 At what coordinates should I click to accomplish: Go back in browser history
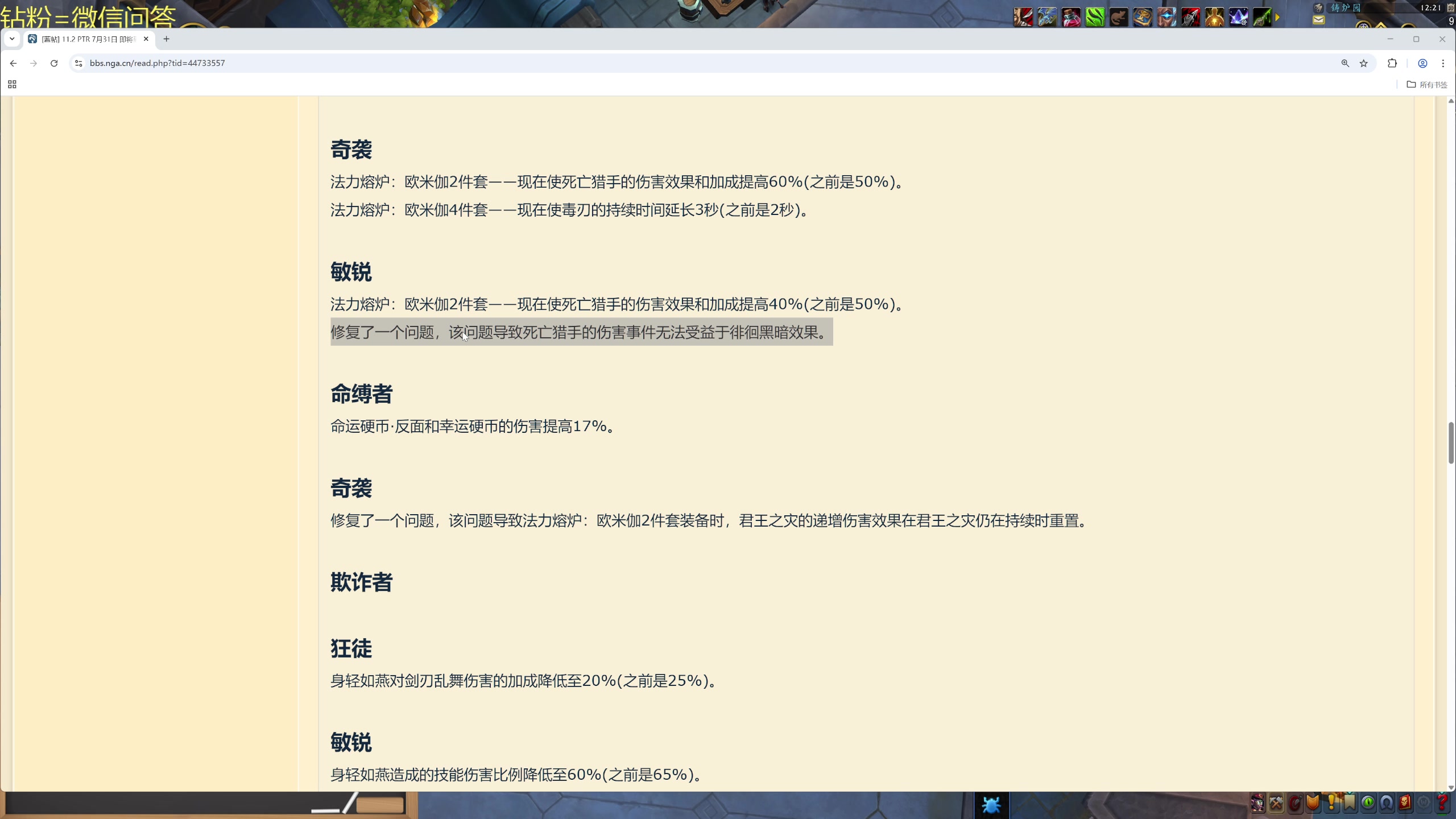tap(13, 63)
